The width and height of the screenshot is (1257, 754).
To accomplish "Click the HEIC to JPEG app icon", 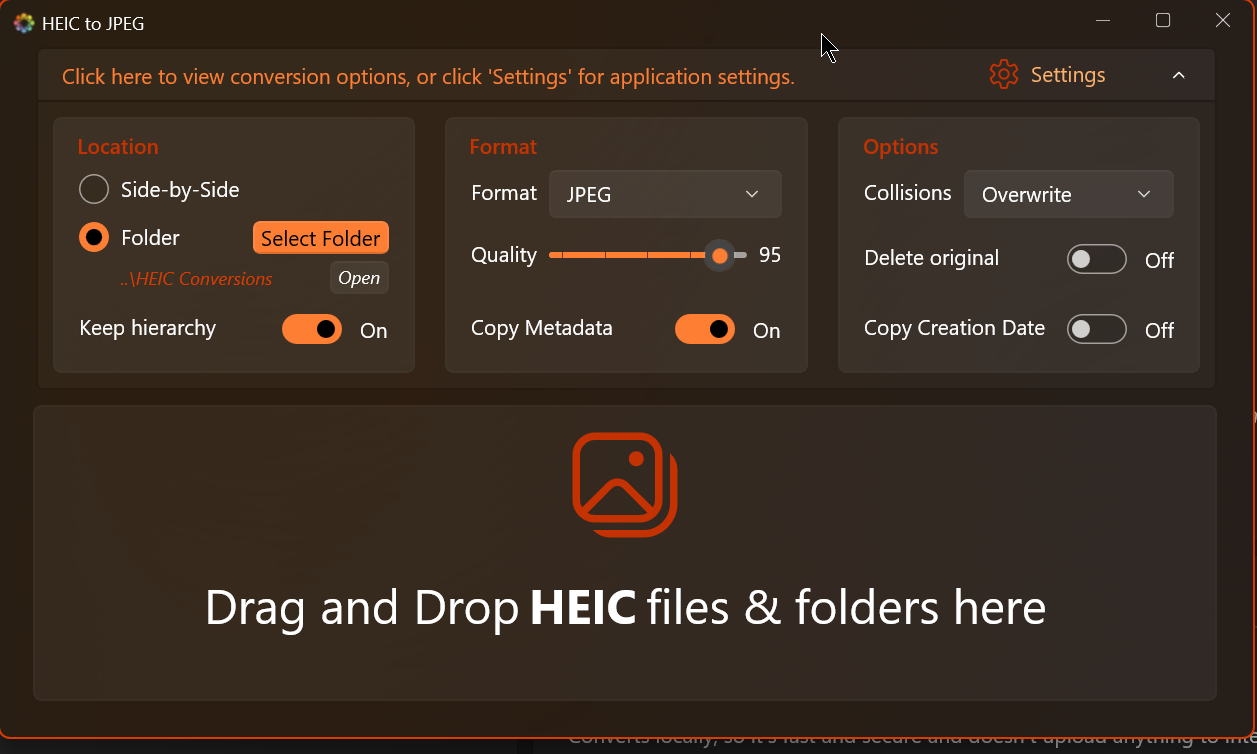I will [24, 23].
